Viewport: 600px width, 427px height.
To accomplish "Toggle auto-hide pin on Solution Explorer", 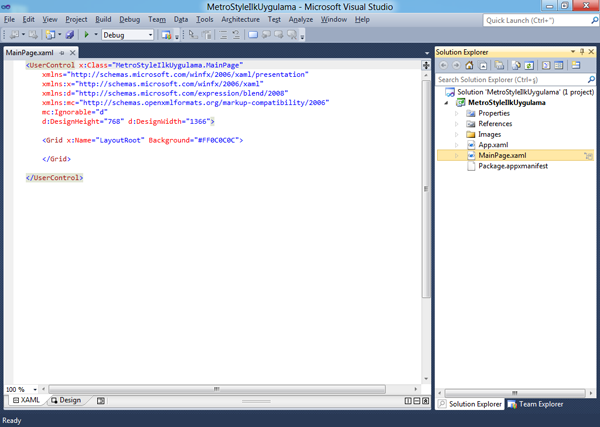I will pos(582,52).
